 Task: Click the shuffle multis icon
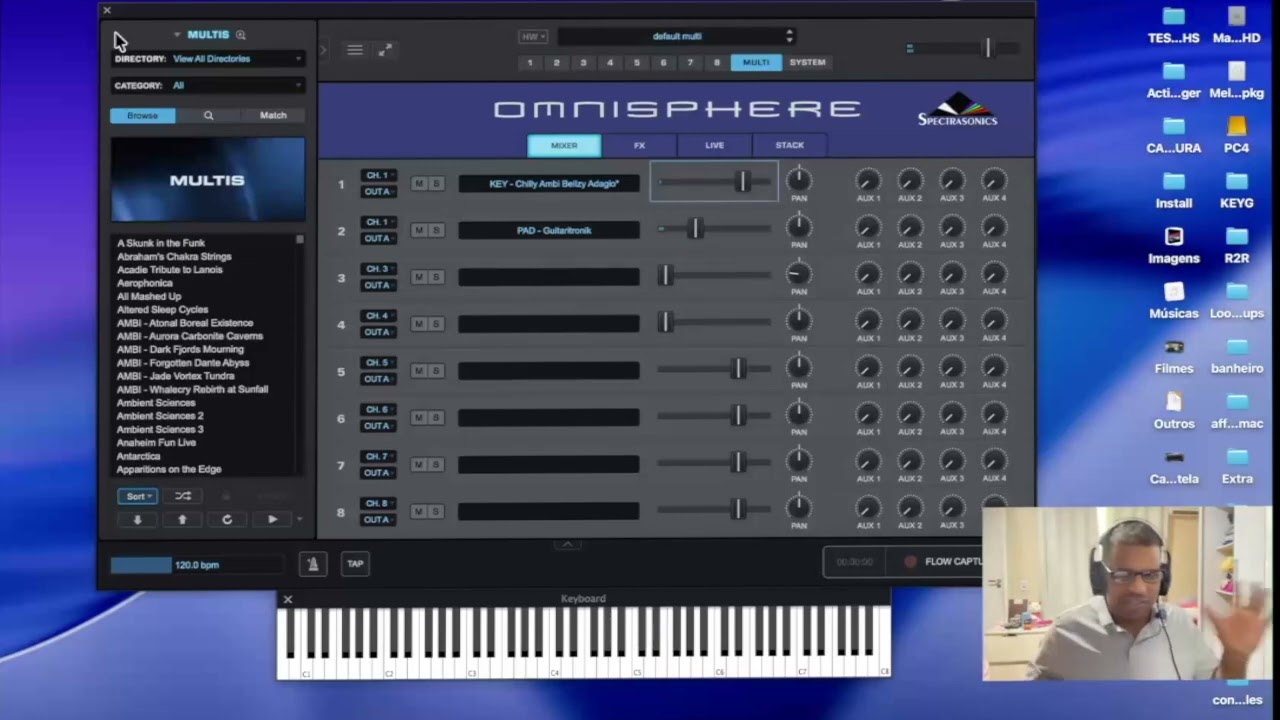[x=183, y=496]
